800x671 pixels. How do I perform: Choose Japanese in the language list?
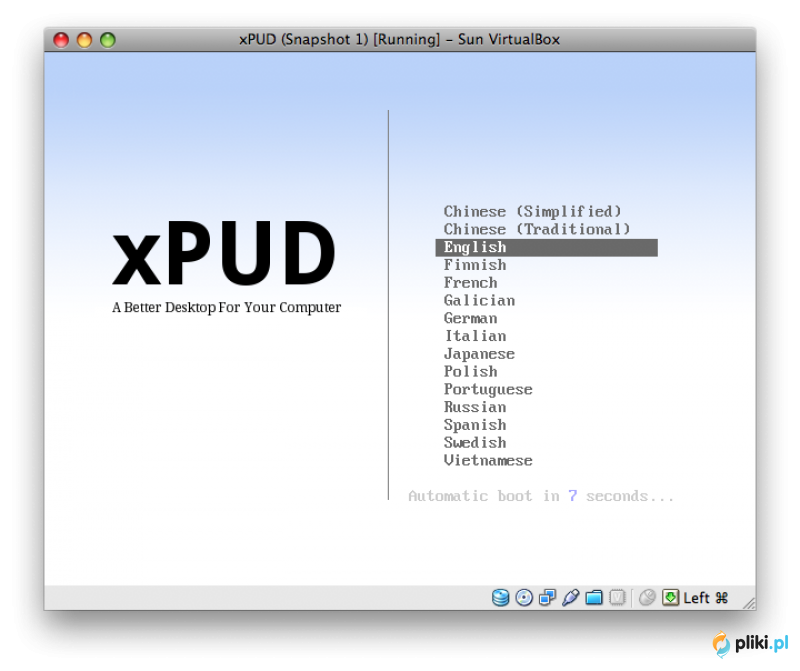(x=480, y=354)
